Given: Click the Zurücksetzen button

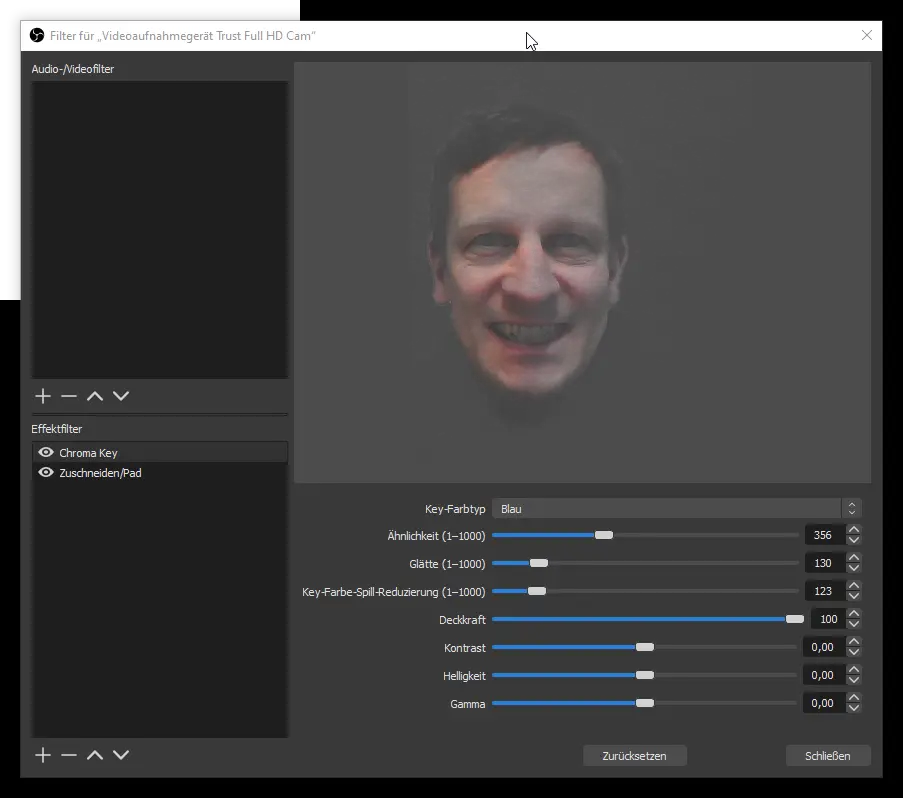Looking at the screenshot, I should [634, 756].
